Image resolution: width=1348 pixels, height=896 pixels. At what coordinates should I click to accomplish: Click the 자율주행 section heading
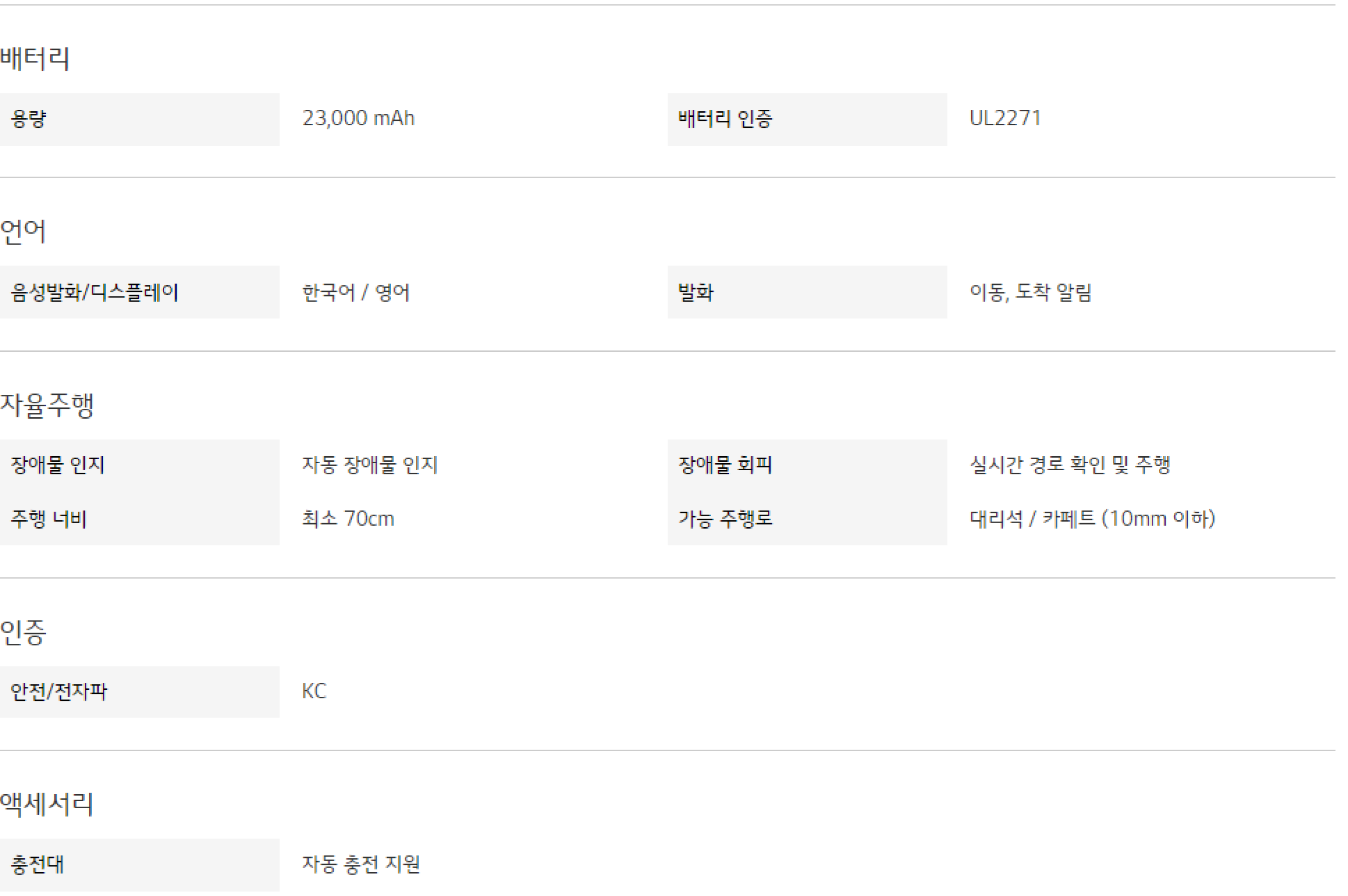coord(47,405)
